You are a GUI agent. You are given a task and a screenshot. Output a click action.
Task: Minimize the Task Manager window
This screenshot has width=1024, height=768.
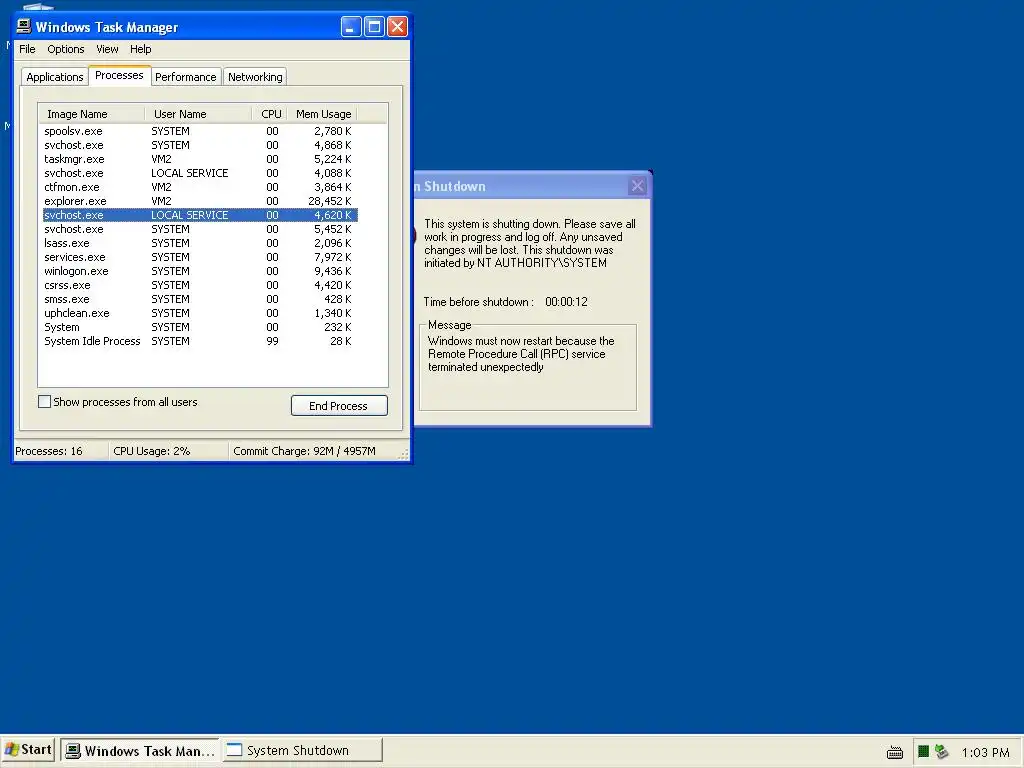351,27
